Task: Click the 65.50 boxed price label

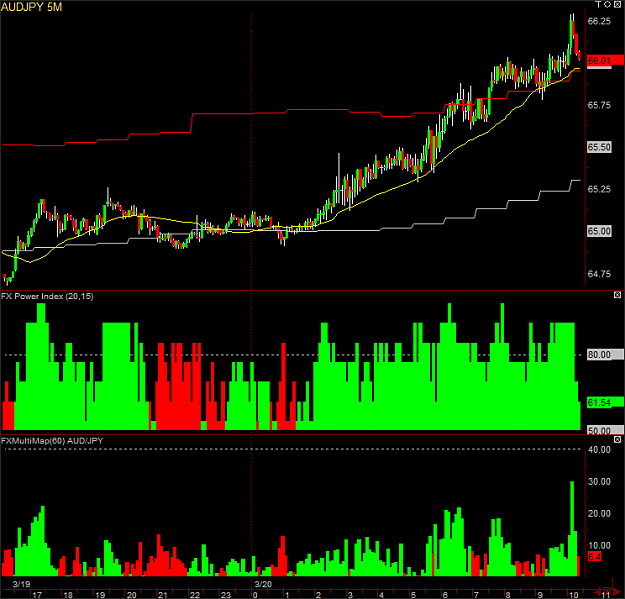Action: pos(599,147)
